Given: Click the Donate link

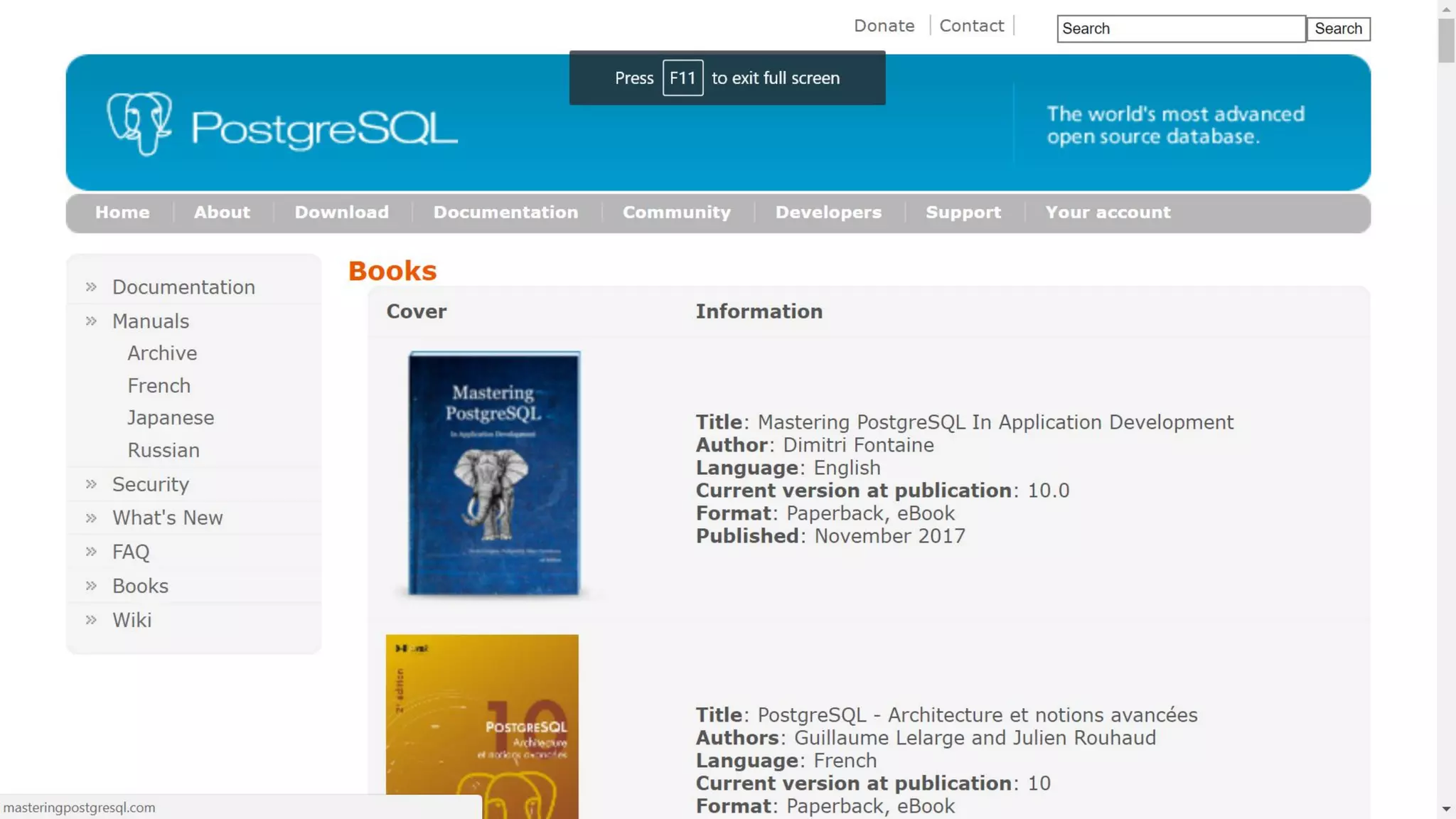Looking at the screenshot, I should (x=884, y=26).
